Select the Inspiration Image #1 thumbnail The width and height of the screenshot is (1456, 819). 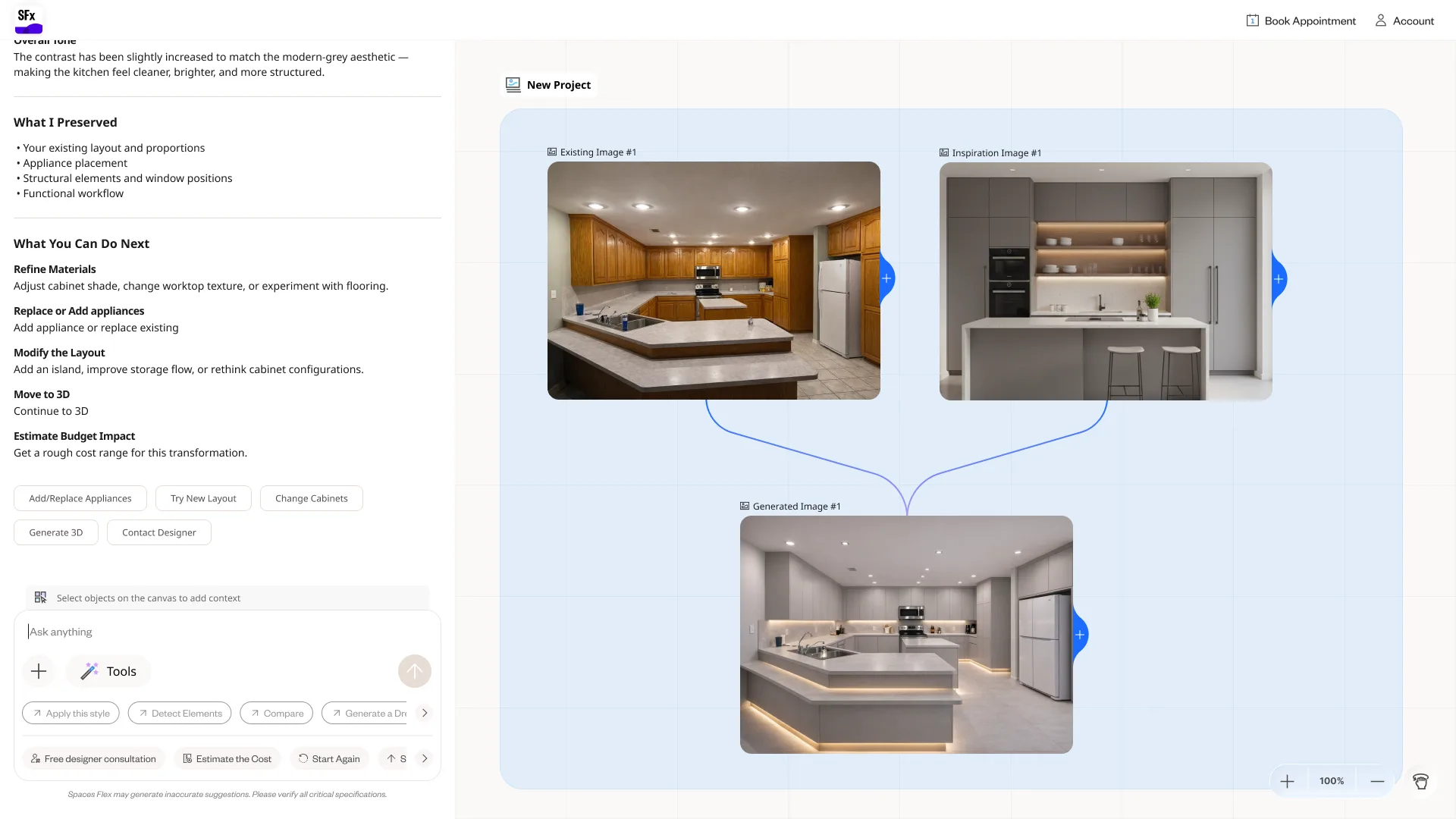point(1106,281)
